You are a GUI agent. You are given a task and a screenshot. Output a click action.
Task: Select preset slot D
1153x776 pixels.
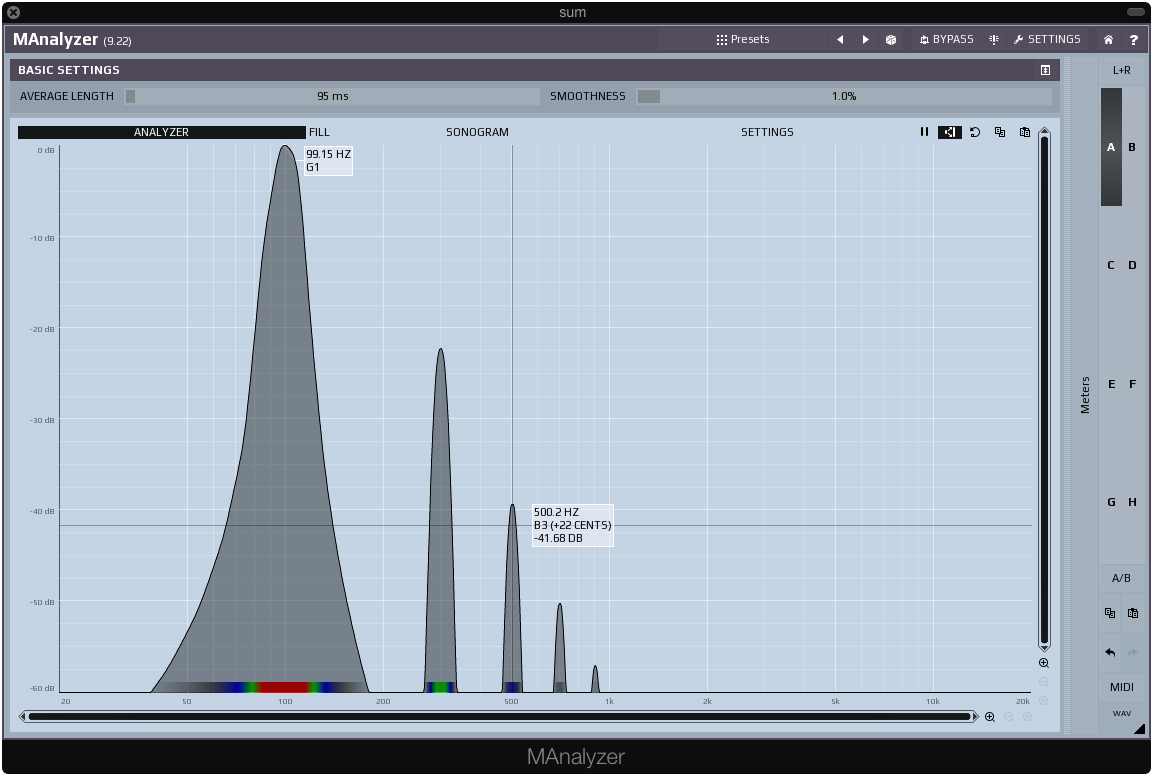point(1132,265)
